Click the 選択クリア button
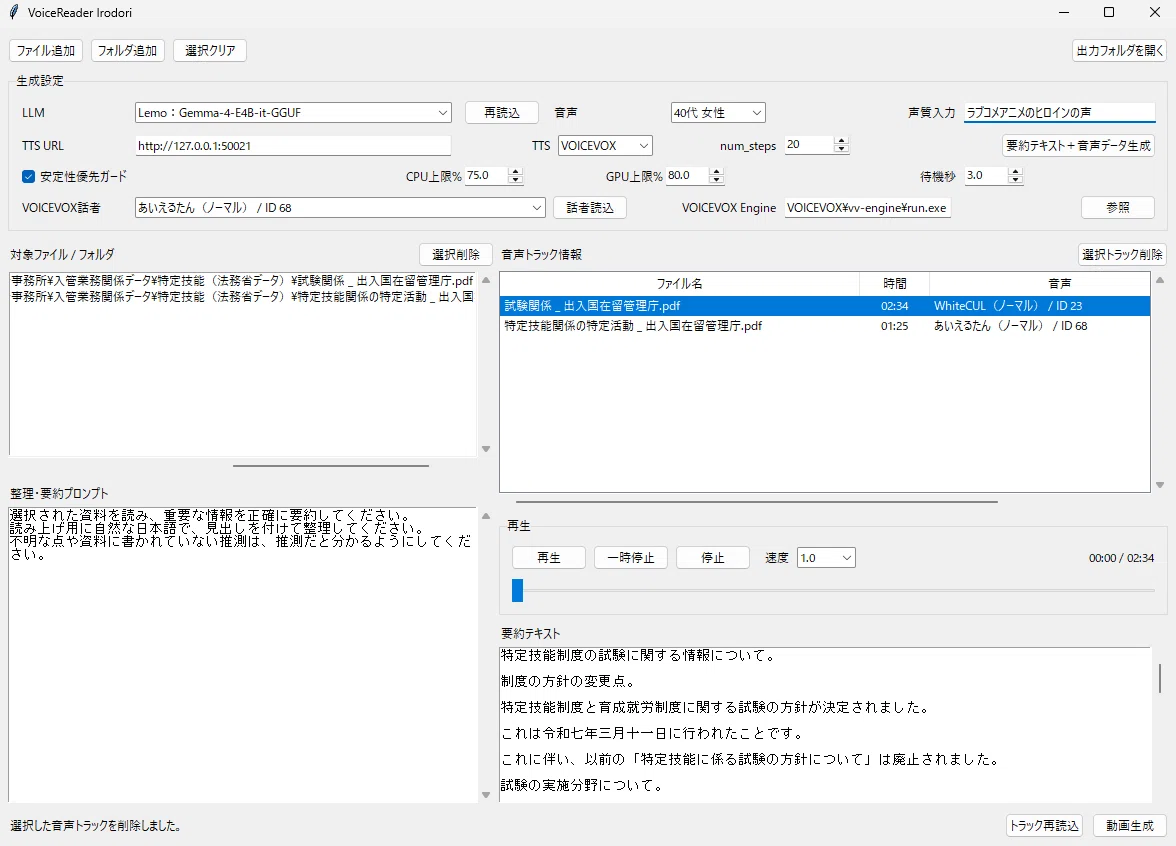This screenshot has height=846, width=1176. click(x=210, y=50)
